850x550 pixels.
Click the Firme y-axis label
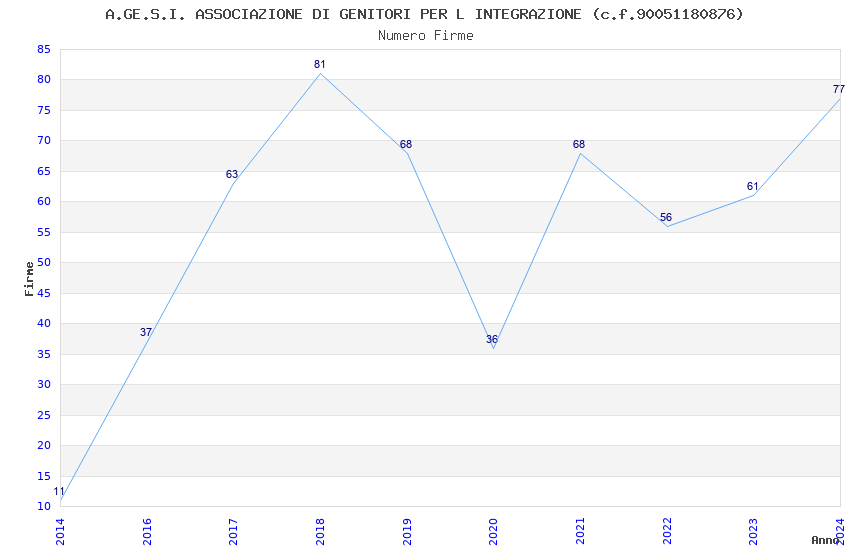coord(29,279)
